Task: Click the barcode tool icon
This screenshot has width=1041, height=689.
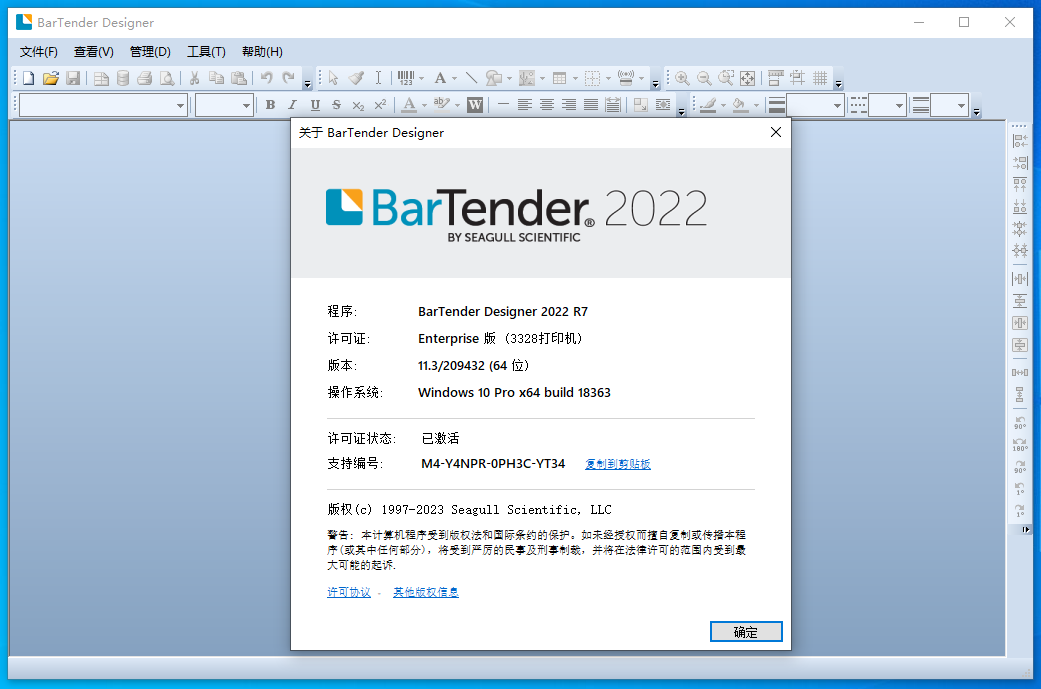Action: [x=406, y=78]
